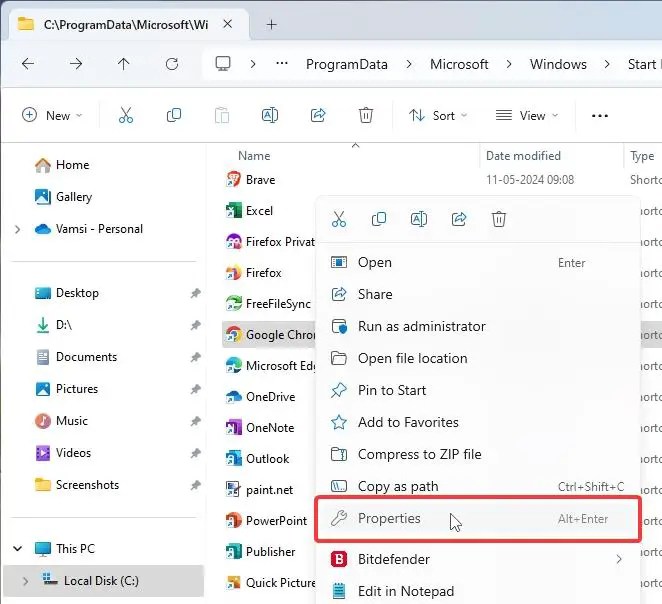
Task: Click the Delete trash icon in the toolbar
Action: point(366,115)
